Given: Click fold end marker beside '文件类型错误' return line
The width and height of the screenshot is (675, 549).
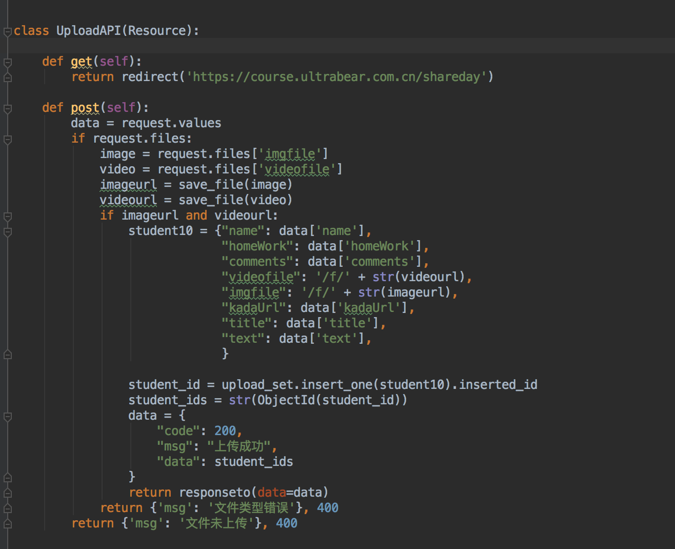Looking at the screenshot, I should (x=7, y=509).
